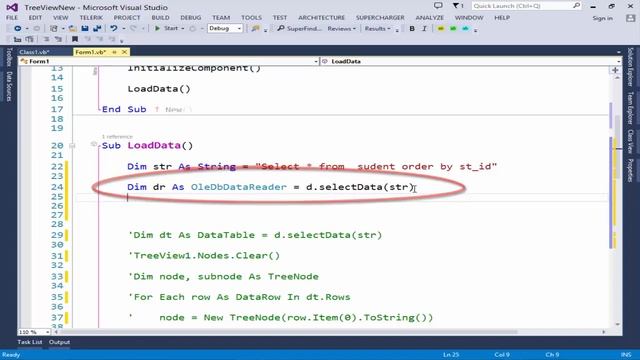The width and height of the screenshot is (640, 360).
Task: Open the SuperFind search tool
Action: point(300,29)
